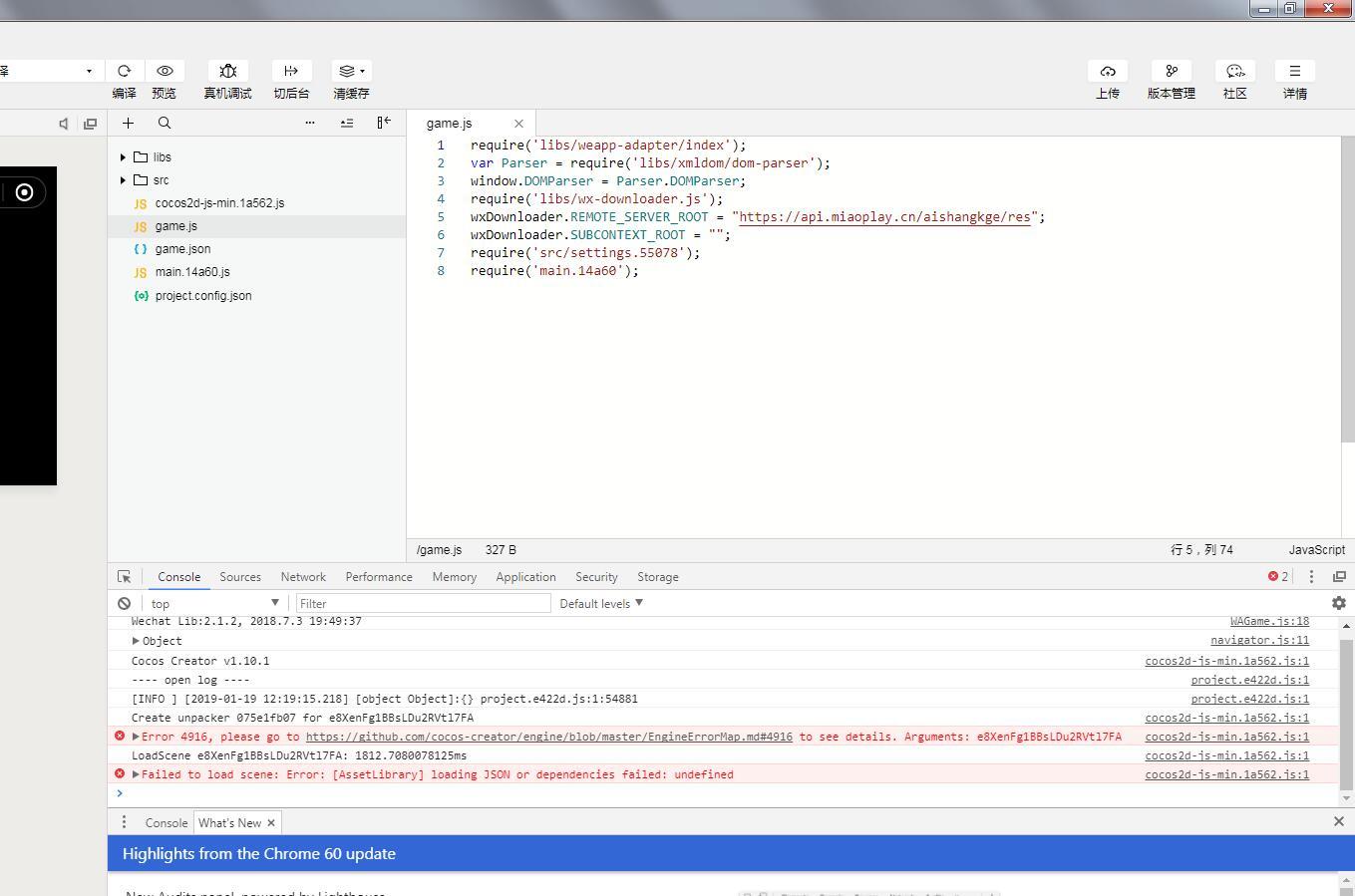Open the clear cache dropdown
Image resolution: width=1355 pixels, height=896 pixels.
pyautogui.click(x=351, y=71)
